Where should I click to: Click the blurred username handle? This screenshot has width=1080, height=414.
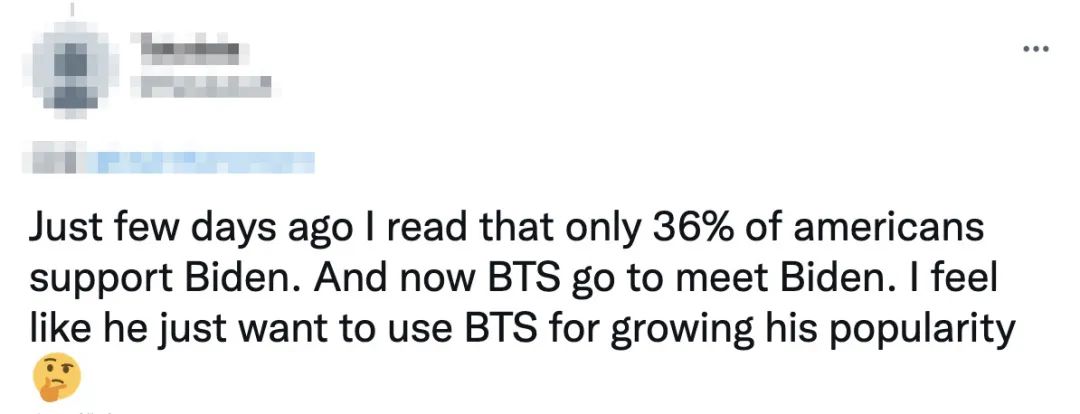click(203, 90)
